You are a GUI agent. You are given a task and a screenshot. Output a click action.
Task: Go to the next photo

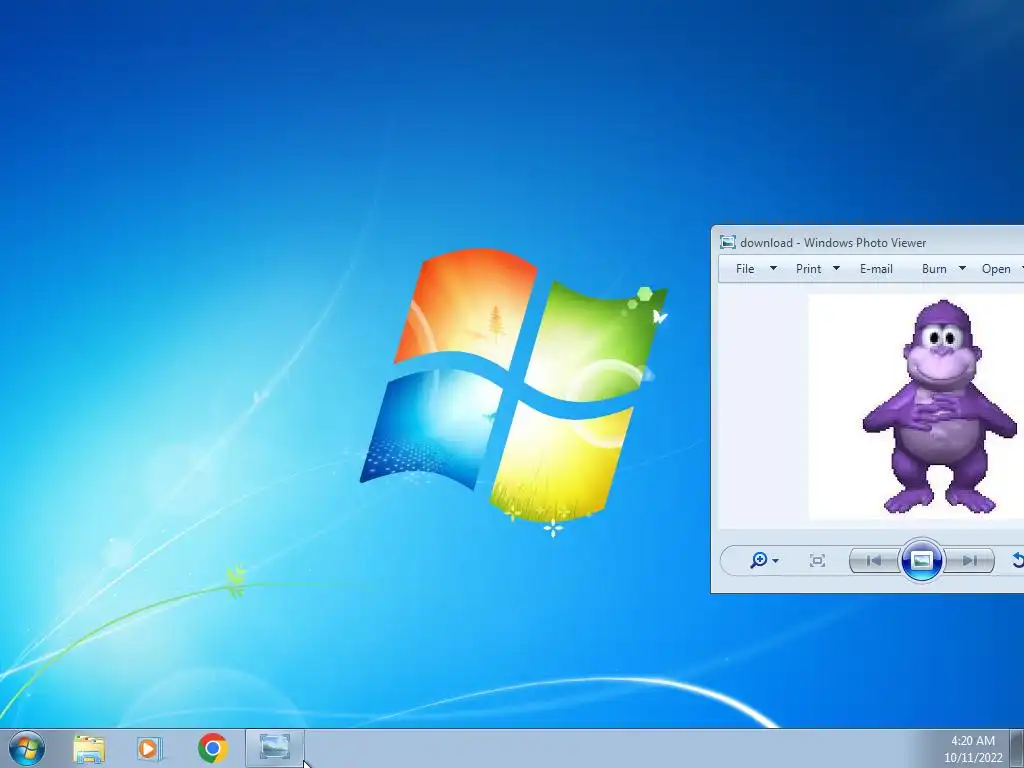click(x=970, y=560)
